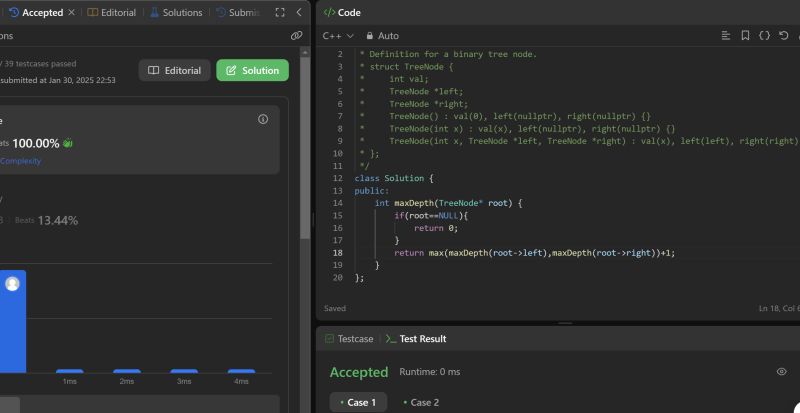Reset code with the undo arrow icon
The image size is (800, 413).
784,35
